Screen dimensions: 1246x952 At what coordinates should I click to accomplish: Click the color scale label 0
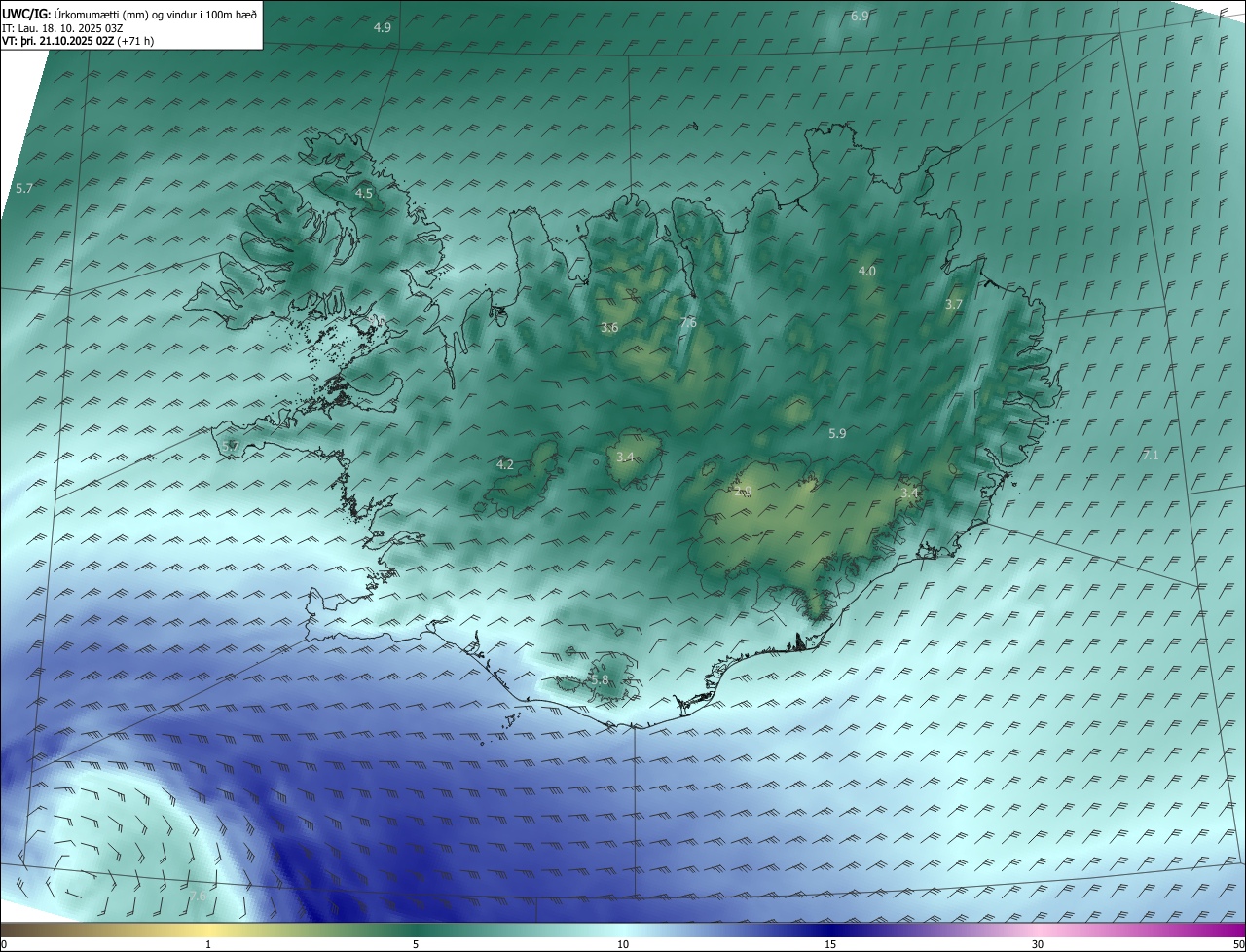pyautogui.click(x=4, y=944)
